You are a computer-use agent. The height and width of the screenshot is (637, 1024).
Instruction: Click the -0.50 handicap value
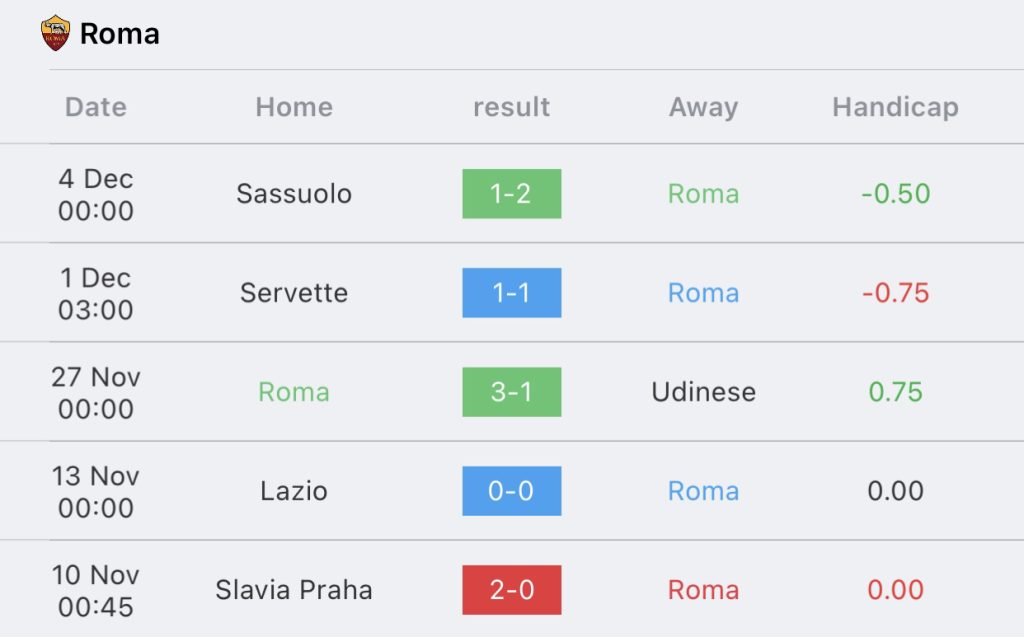pyautogui.click(x=895, y=193)
